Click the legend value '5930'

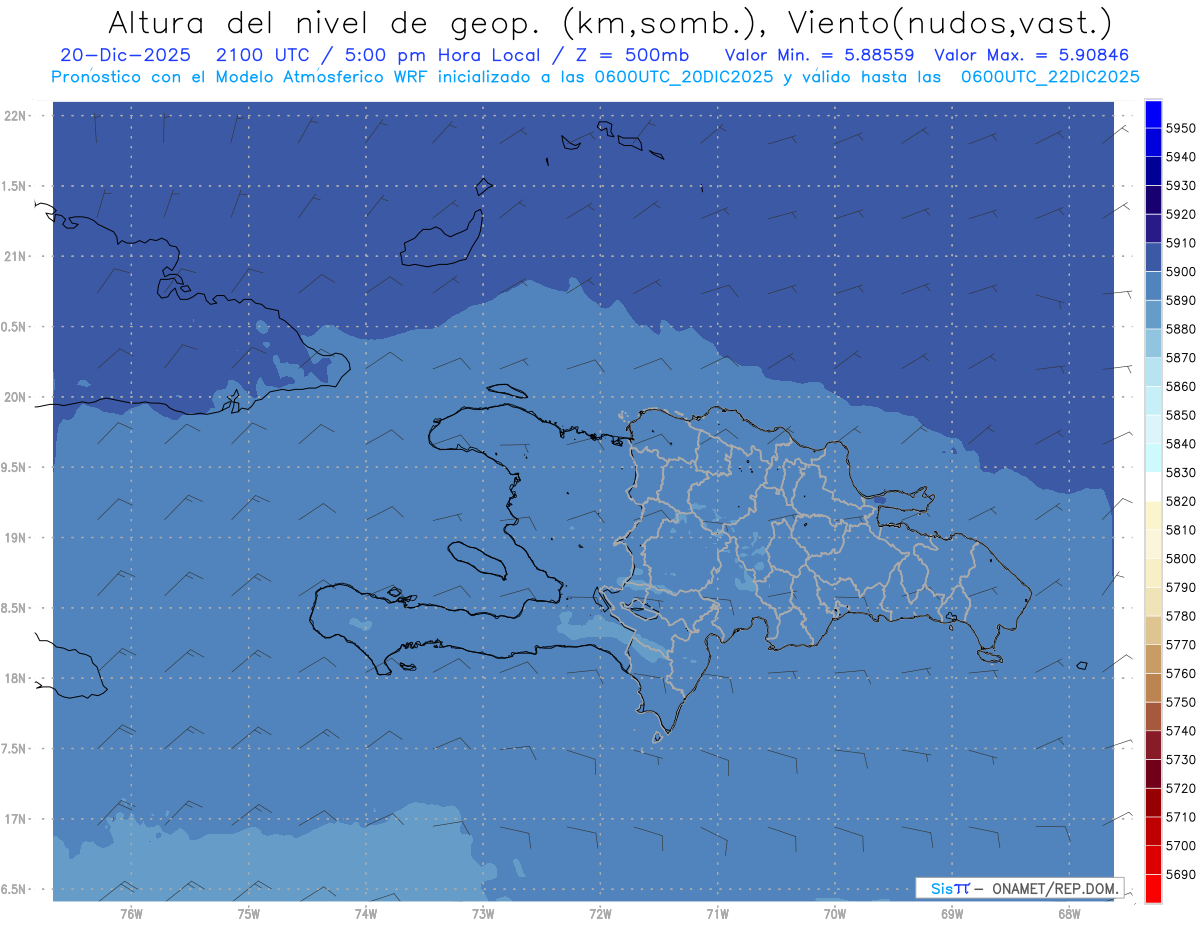click(1181, 186)
